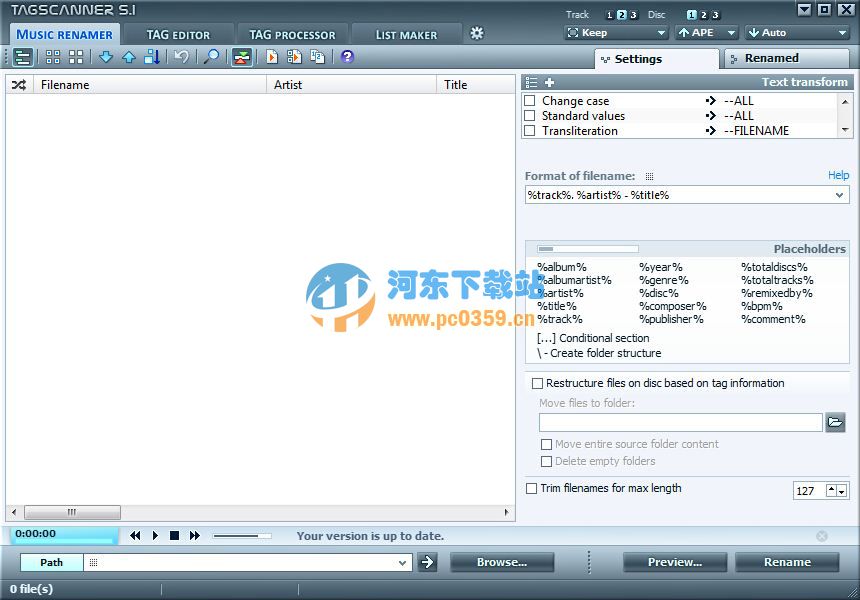Select the shuffle icon in the Filename column header
The width and height of the screenshot is (860, 600).
click(18, 84)
